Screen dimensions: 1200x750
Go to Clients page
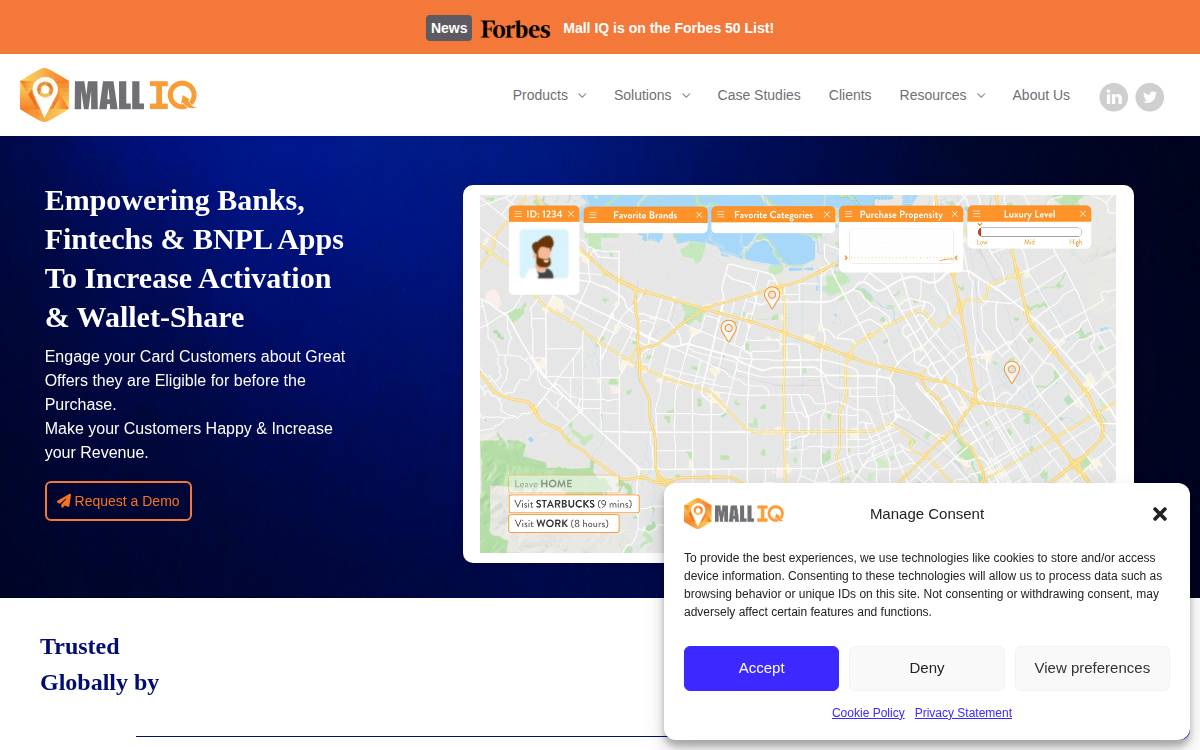[x=850, y=95]
